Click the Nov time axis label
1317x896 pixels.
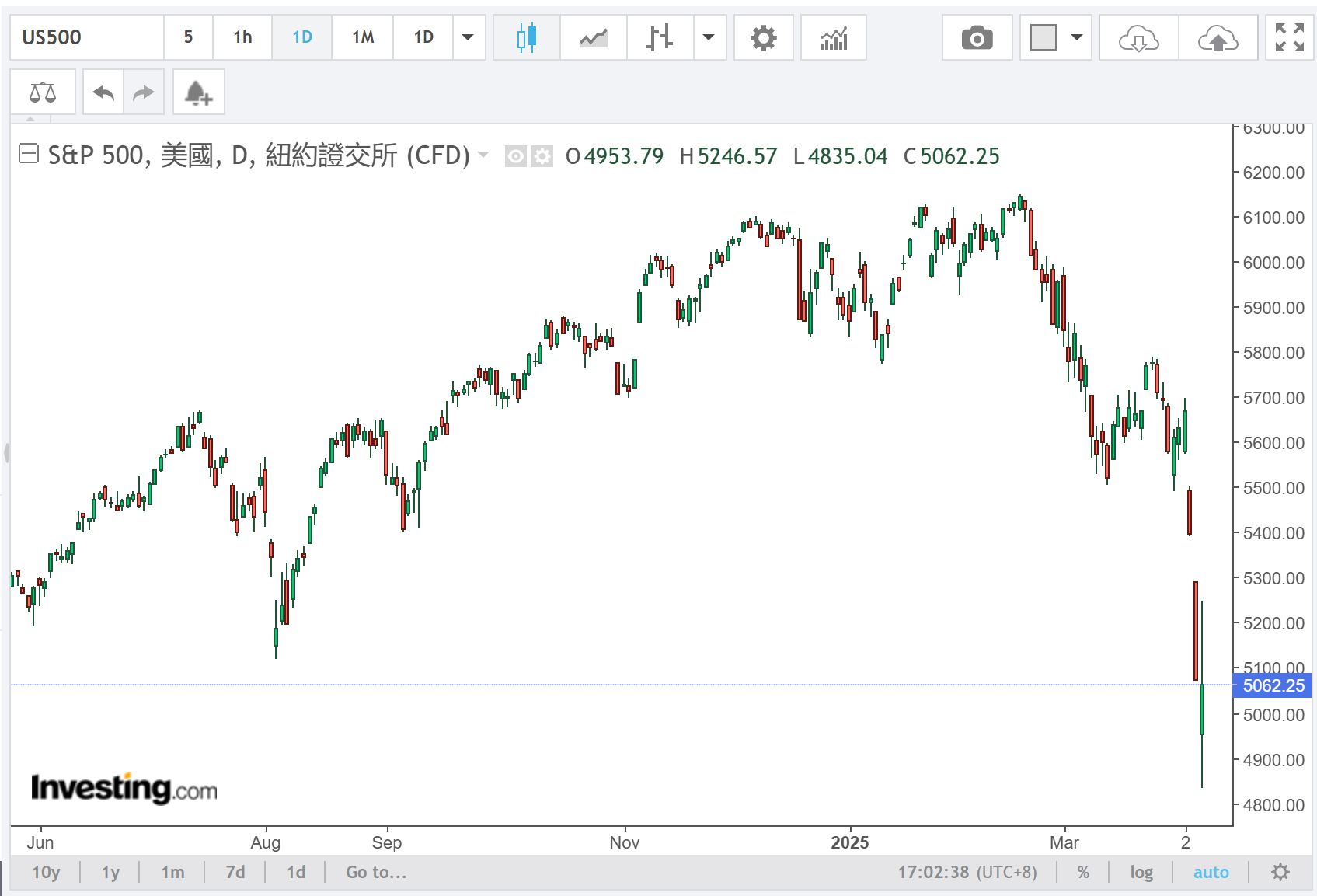tap(625, 842)
